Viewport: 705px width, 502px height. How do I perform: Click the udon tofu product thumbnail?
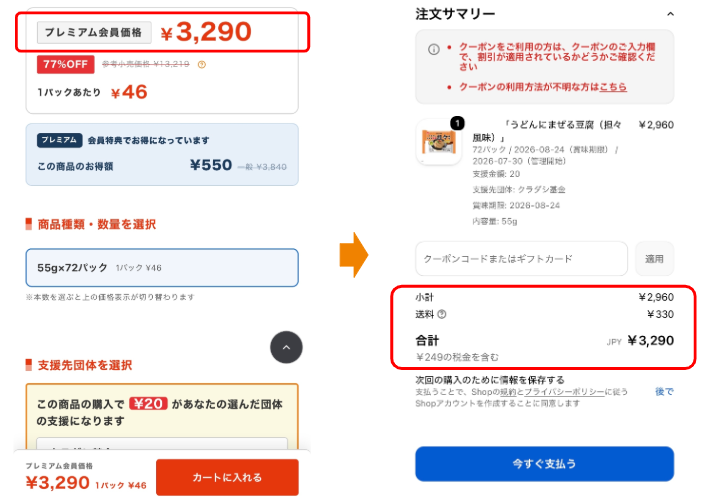point(438,142)
